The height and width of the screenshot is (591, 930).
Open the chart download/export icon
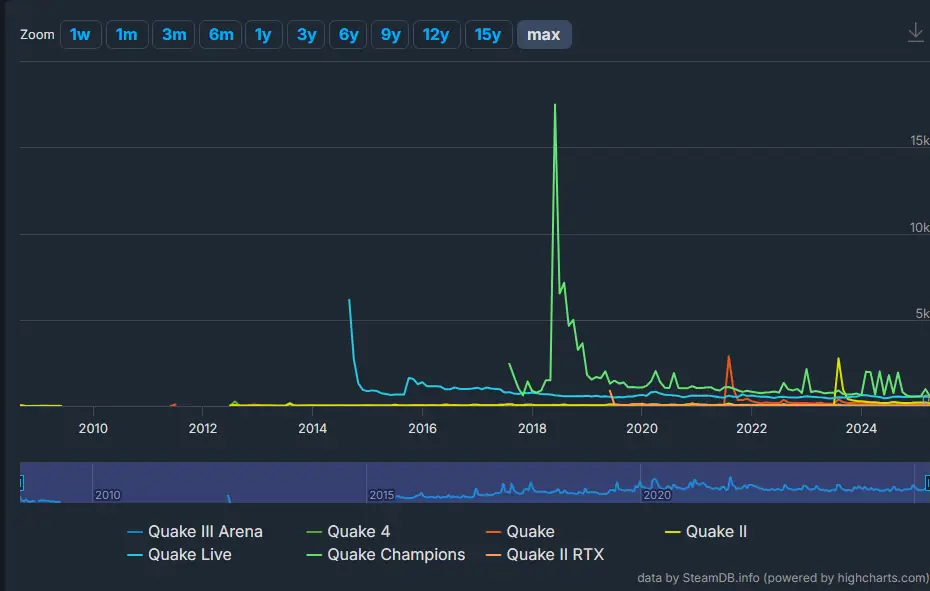pyautogui.click(x=915, y=31)
